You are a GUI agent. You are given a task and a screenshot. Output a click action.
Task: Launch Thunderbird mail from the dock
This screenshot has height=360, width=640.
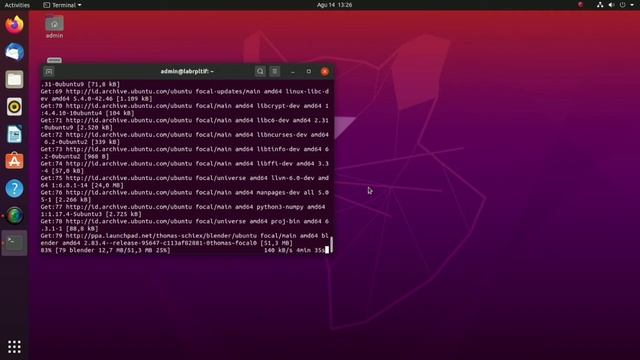(14, 52)
